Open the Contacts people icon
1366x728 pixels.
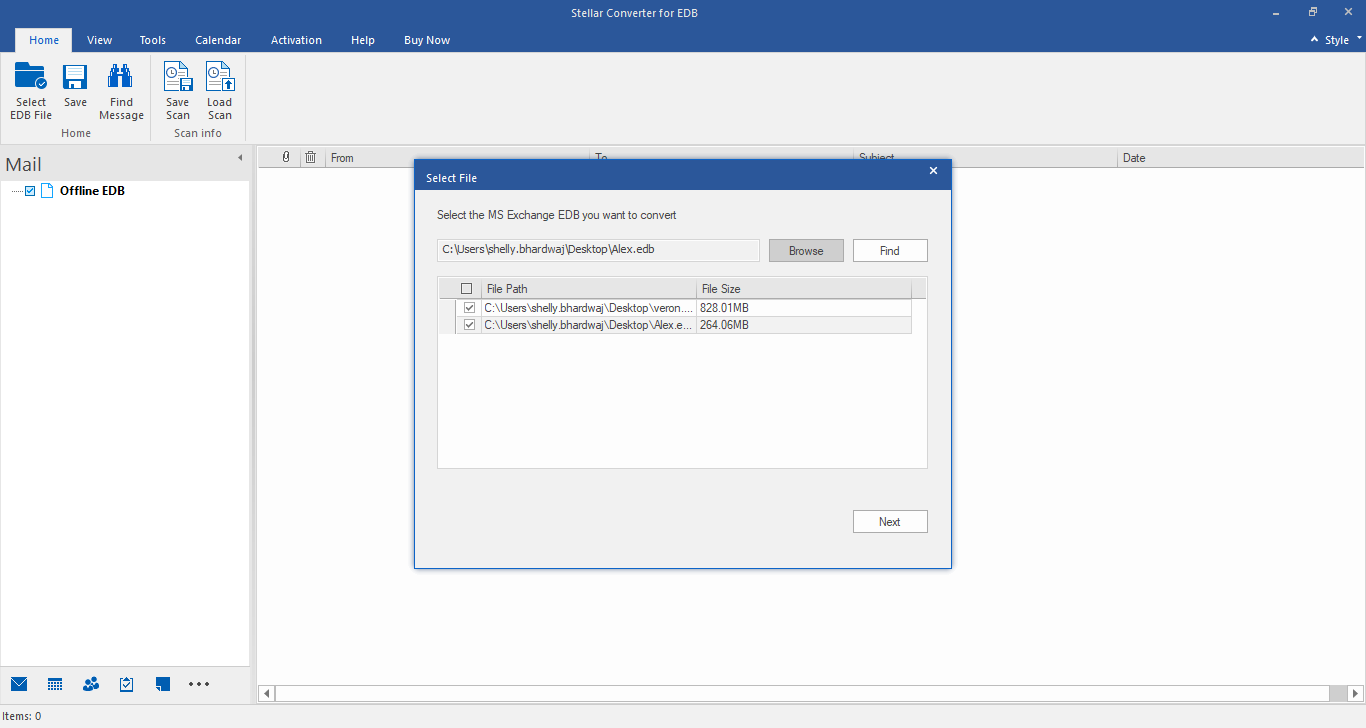pyautogui.click(x=91, y=684)
